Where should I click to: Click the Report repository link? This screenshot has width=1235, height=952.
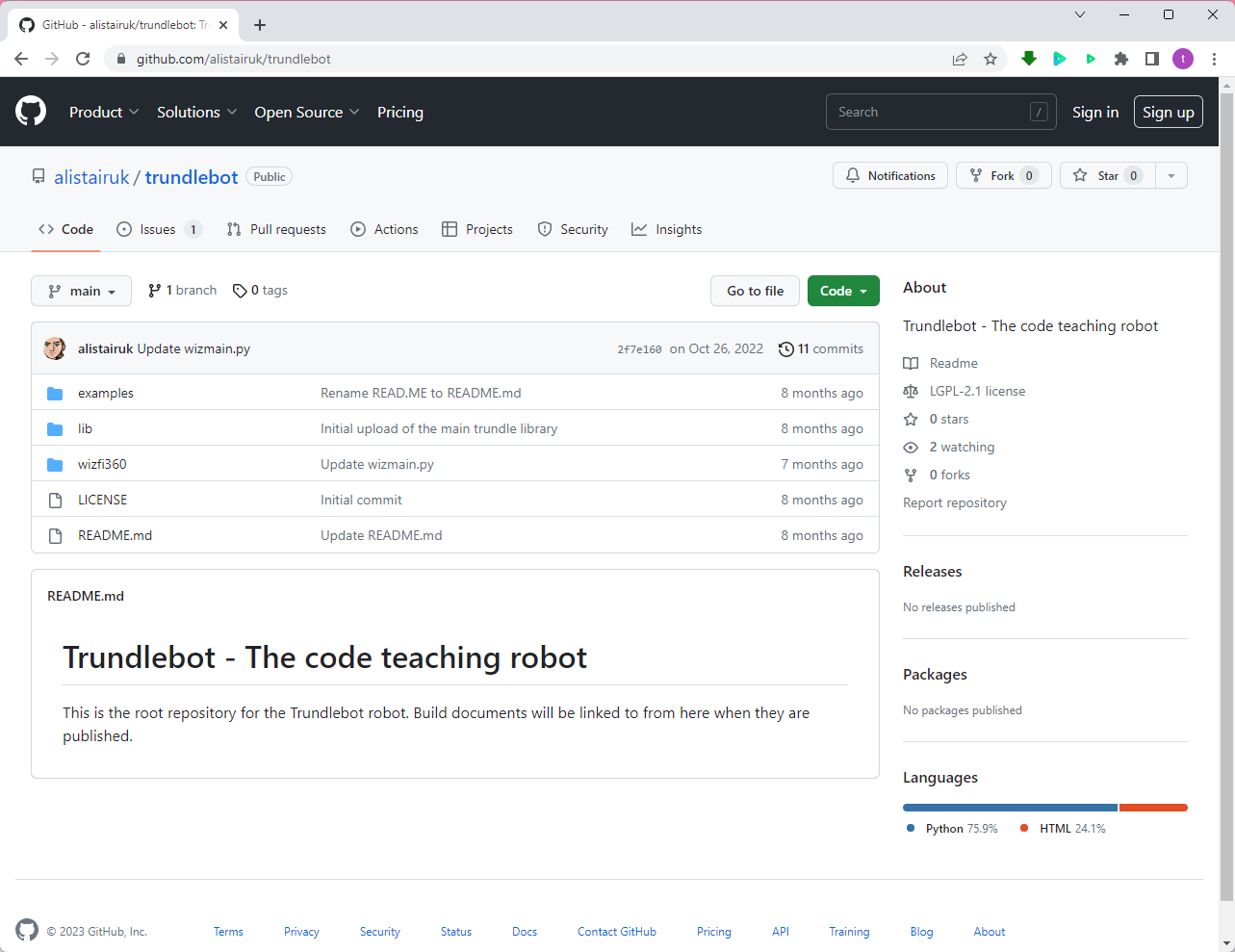[x=955, y=502]
